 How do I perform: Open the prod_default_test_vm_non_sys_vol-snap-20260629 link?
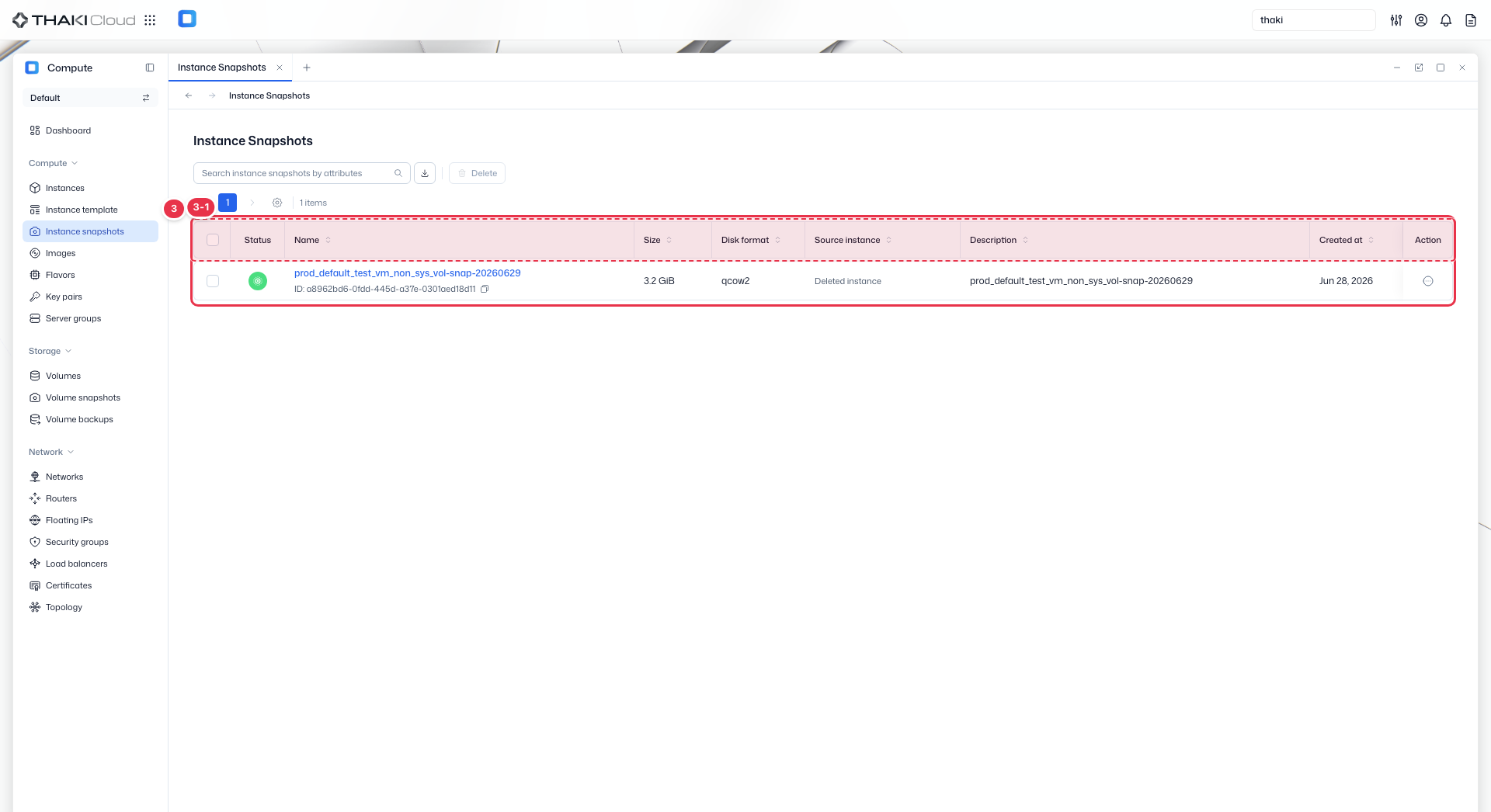(408, 273)
